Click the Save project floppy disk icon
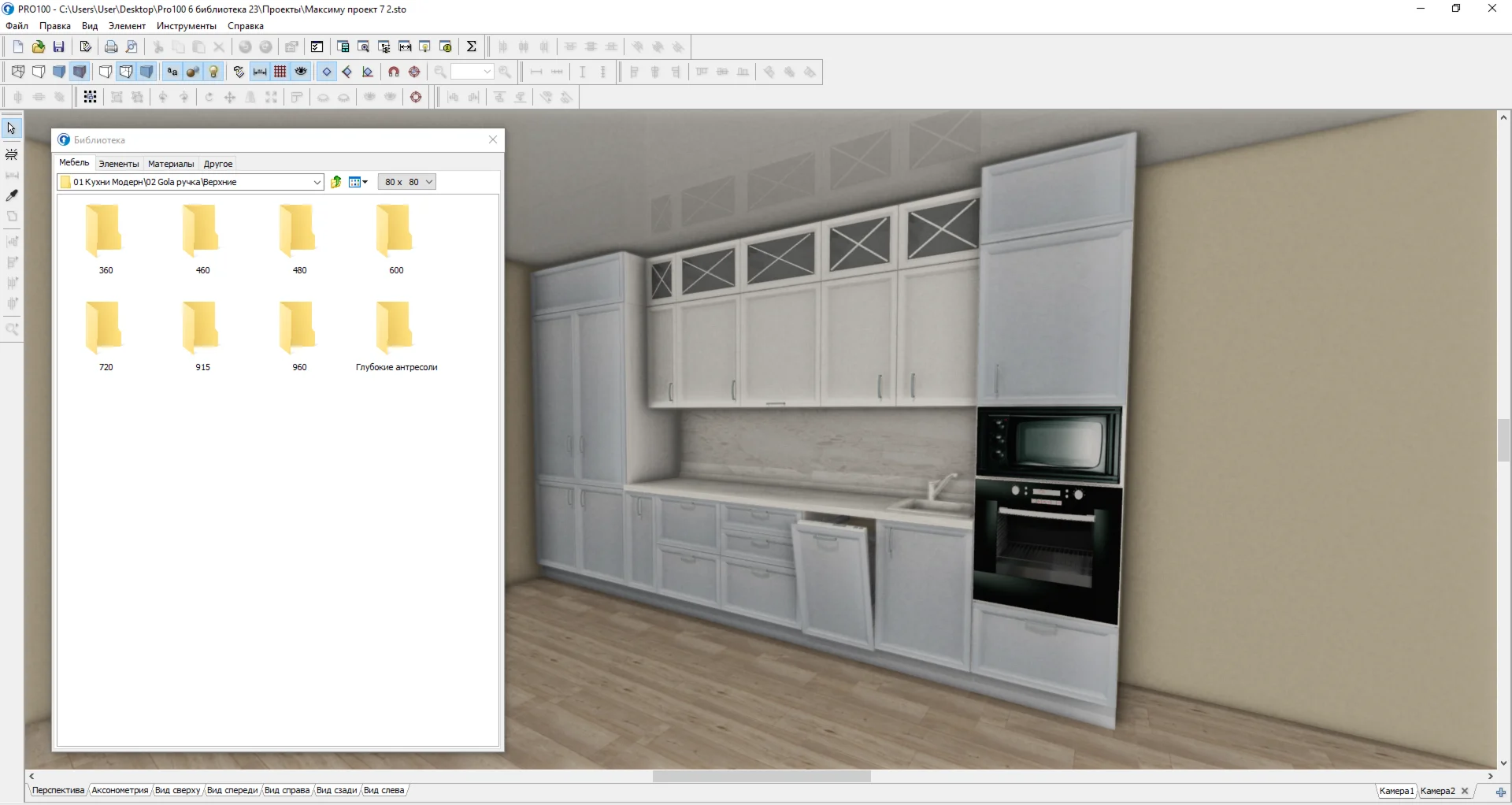The width and height of the screenshot is (1512, 805). click(58, 47)
